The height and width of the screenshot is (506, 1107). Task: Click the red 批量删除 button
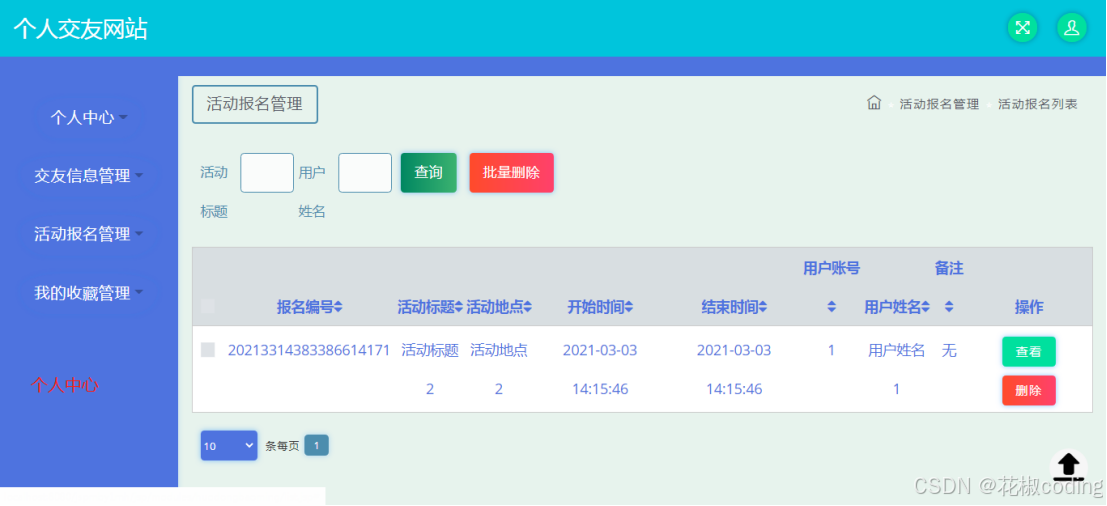(511, 173)
